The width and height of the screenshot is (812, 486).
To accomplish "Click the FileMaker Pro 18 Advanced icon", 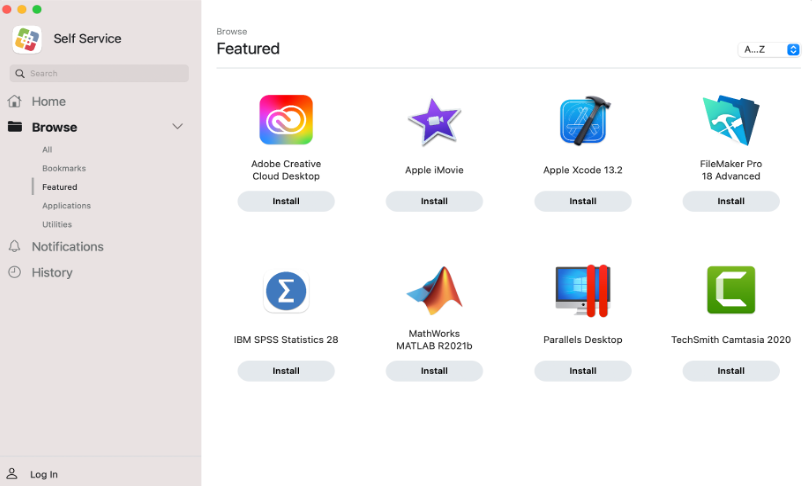I will pos(730,121).
